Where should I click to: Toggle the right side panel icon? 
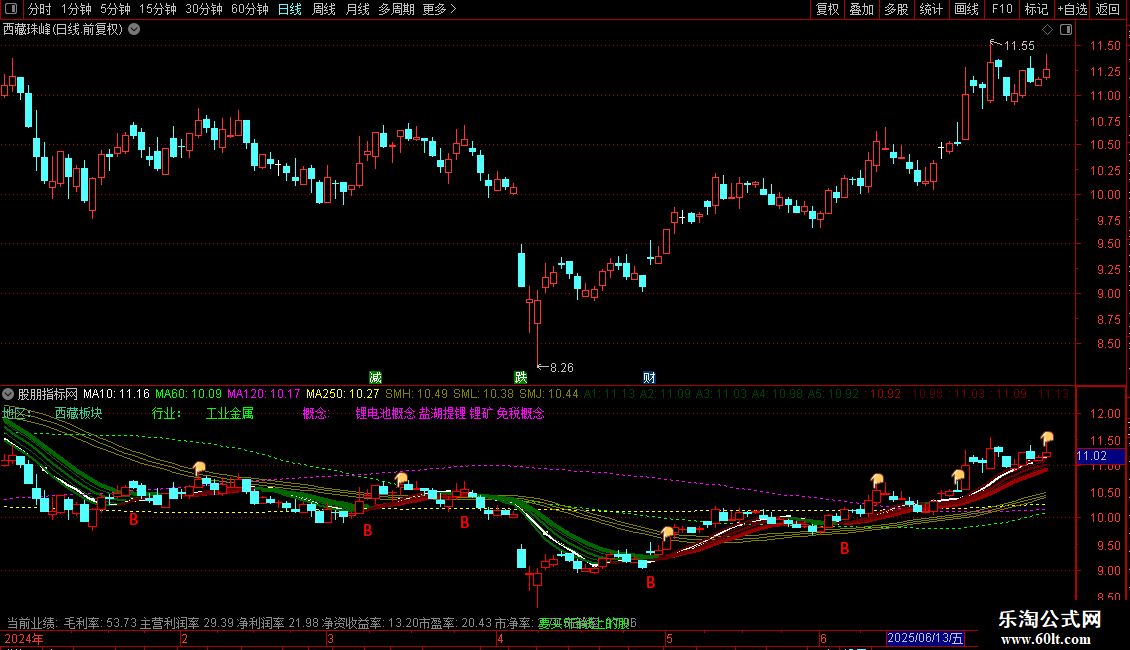click(x=1066, y=30)
